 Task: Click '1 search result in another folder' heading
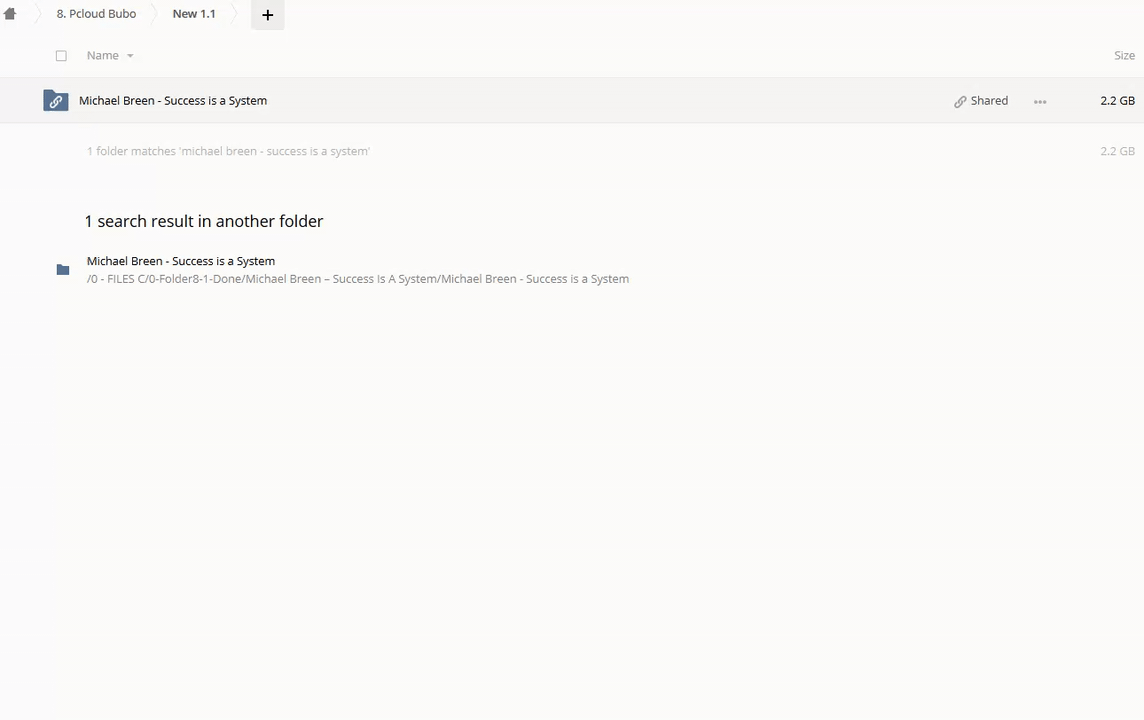204,221
